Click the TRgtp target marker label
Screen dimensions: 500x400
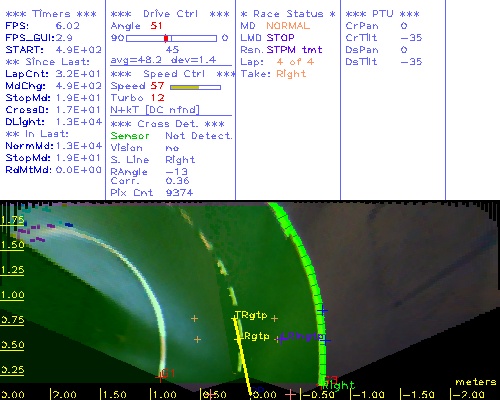[251, 315]
